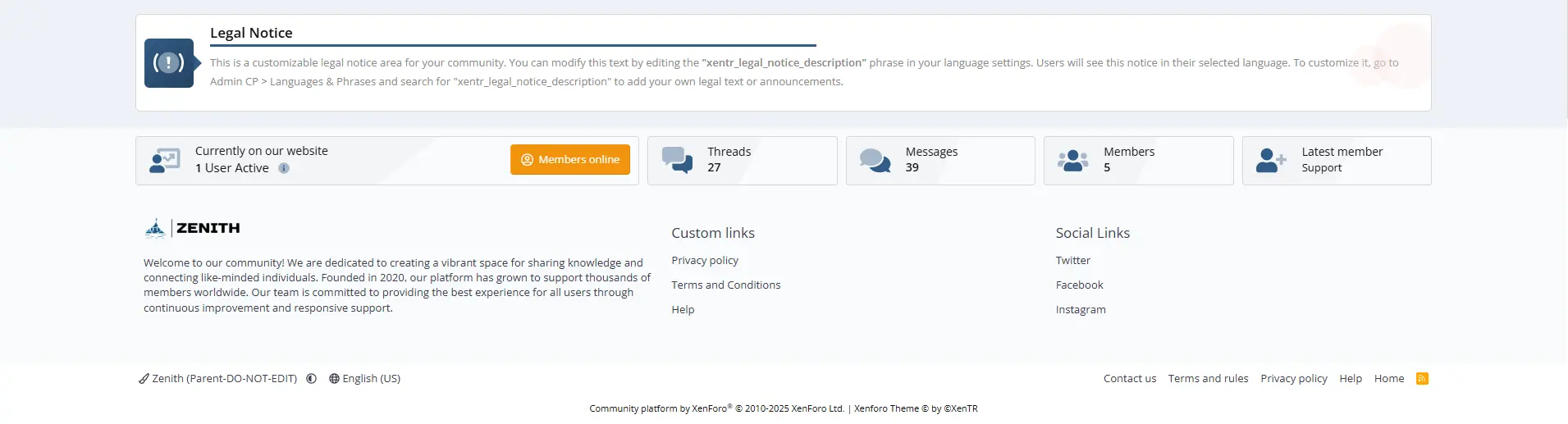Open Zenith (Parent-DO-NOT-EDIT) style chooser
The height and width of the screenshot is (424, 1568).
pos(218,379)
